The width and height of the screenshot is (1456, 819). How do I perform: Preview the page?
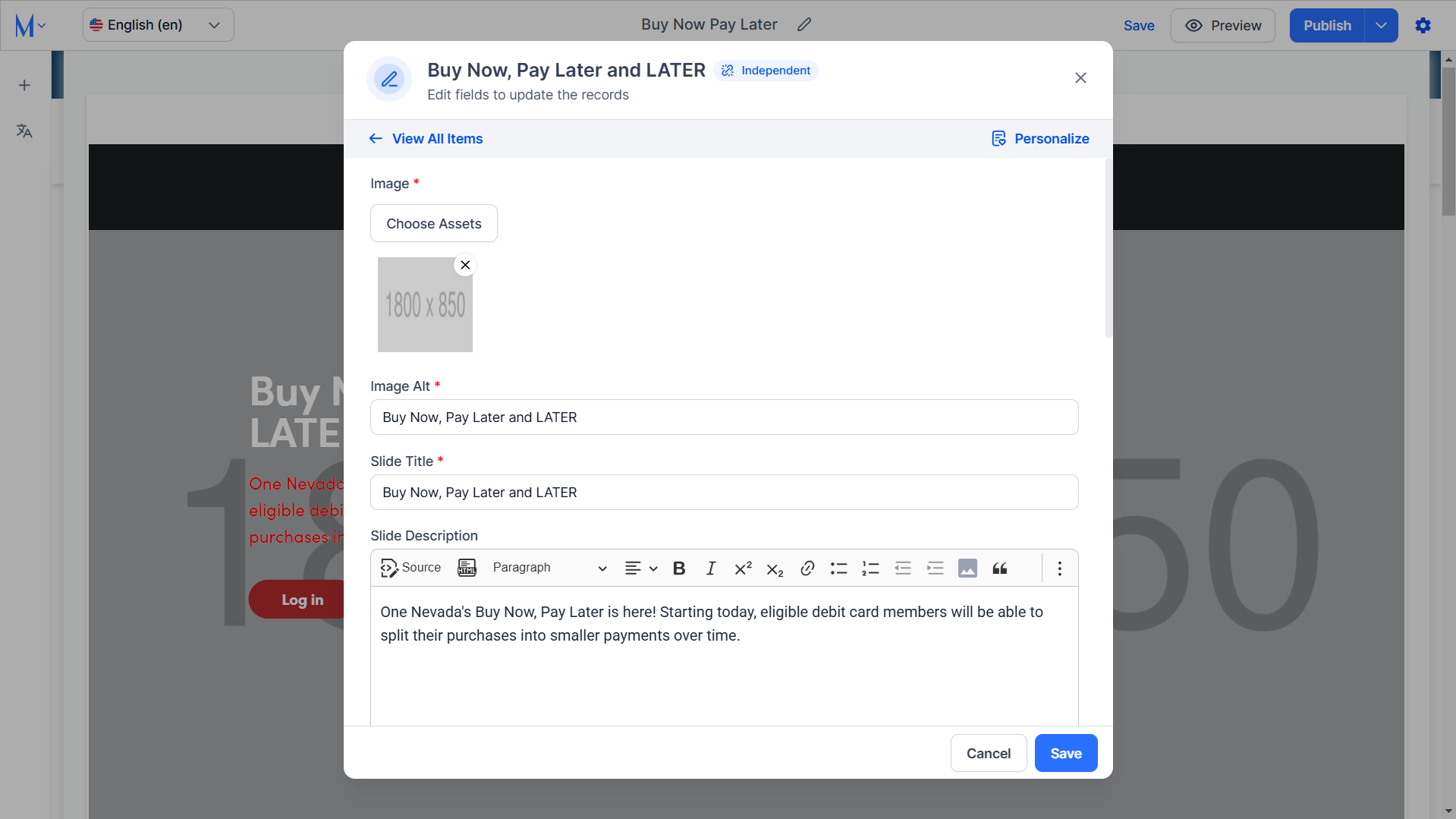1223,25
